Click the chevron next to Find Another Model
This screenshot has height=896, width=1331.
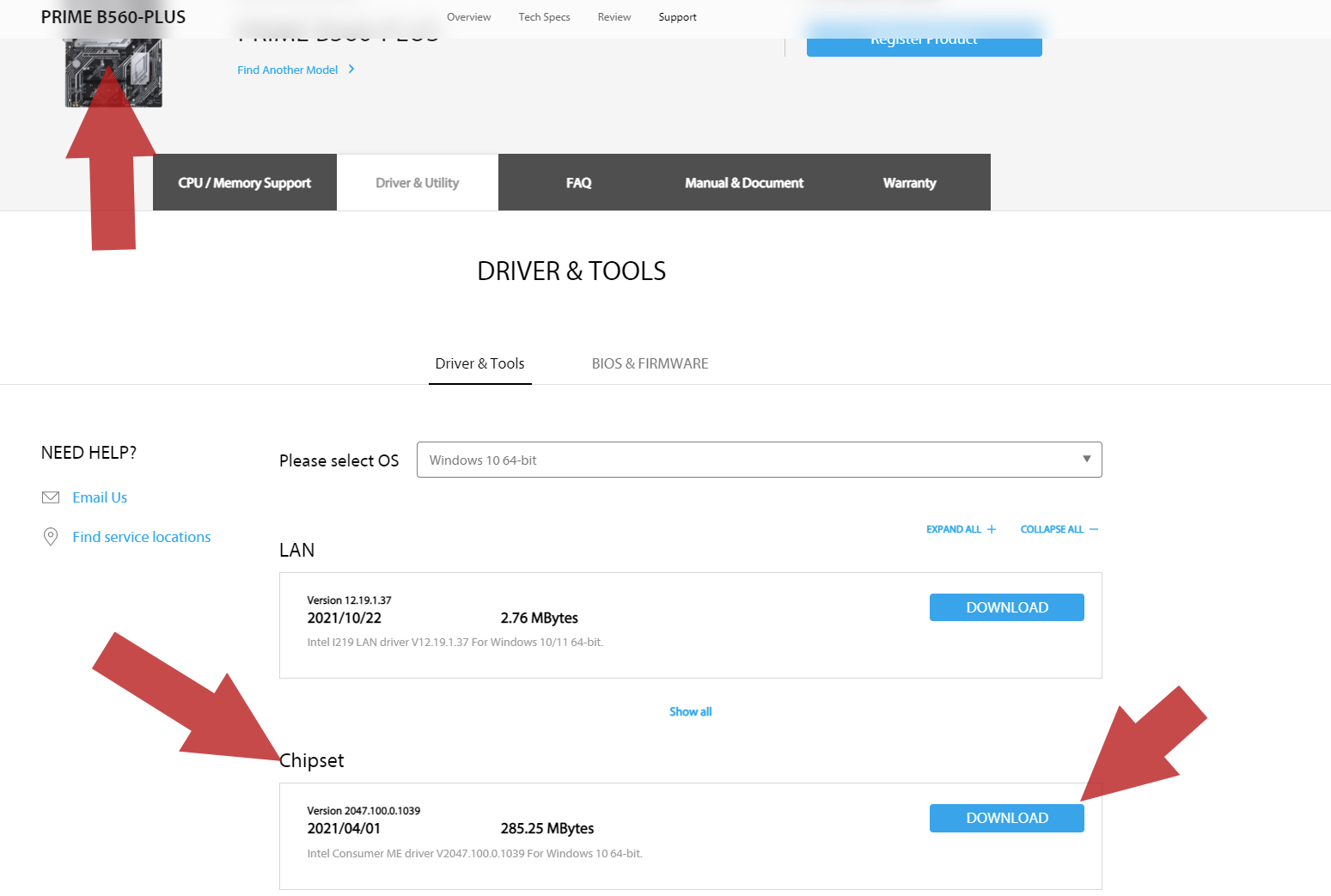click(351, 69)
